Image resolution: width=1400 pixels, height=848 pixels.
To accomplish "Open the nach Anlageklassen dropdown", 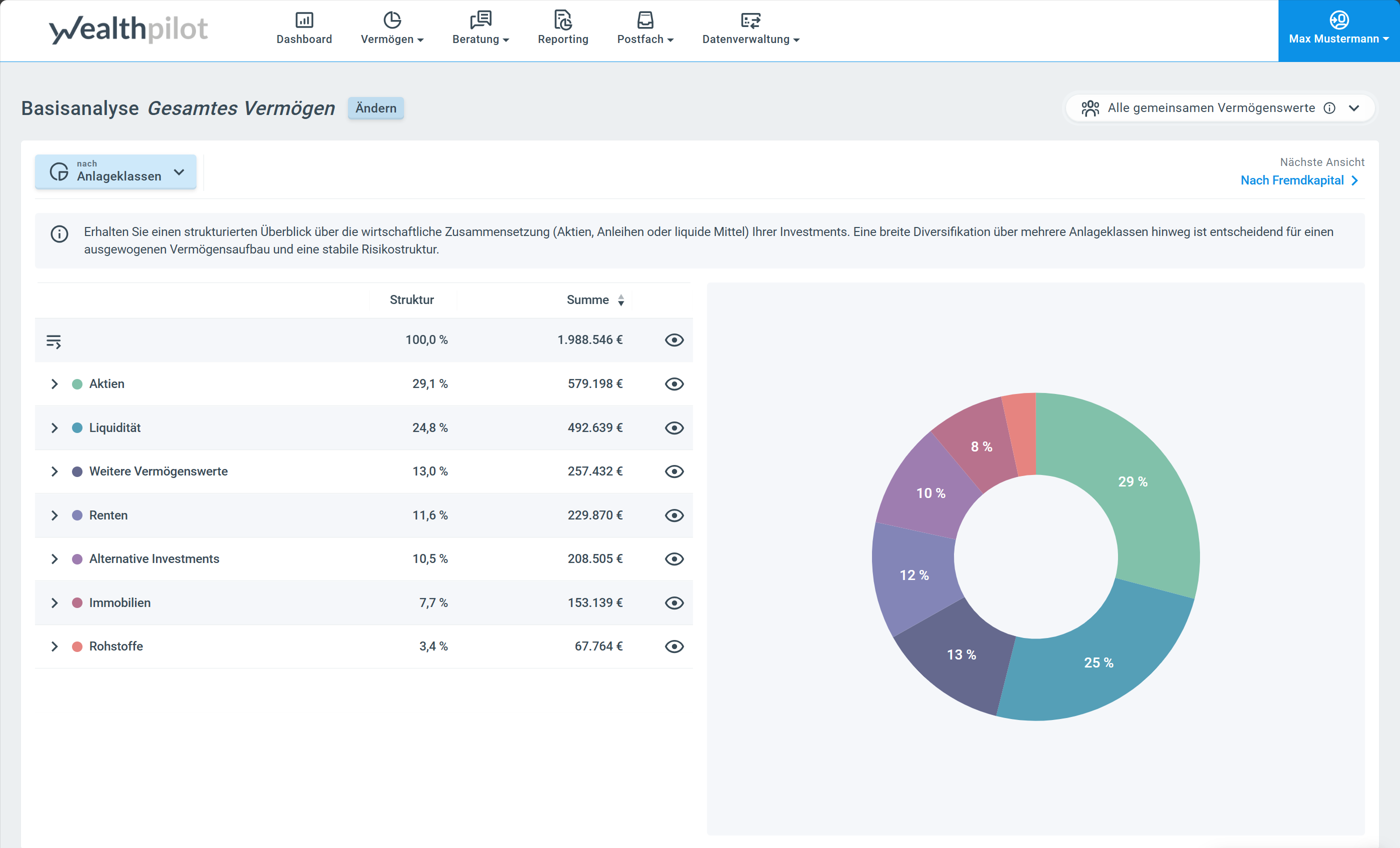I will 116,171.
